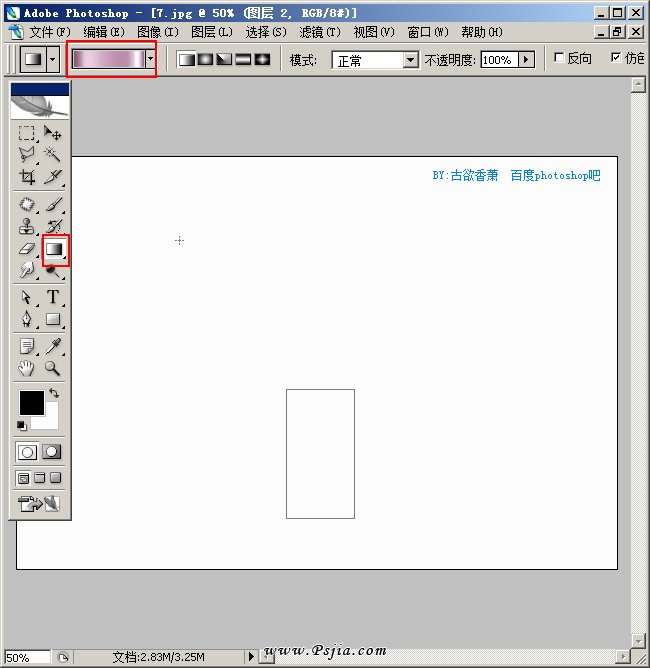
Task: Select the Healing/Patch tool
Action: tap(26, 204)
